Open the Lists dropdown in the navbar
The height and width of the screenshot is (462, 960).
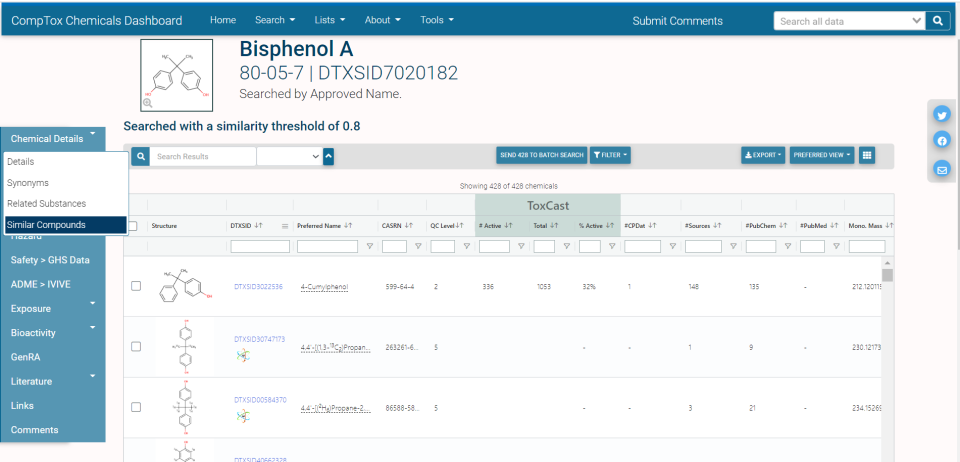click(x=330, y=20)
